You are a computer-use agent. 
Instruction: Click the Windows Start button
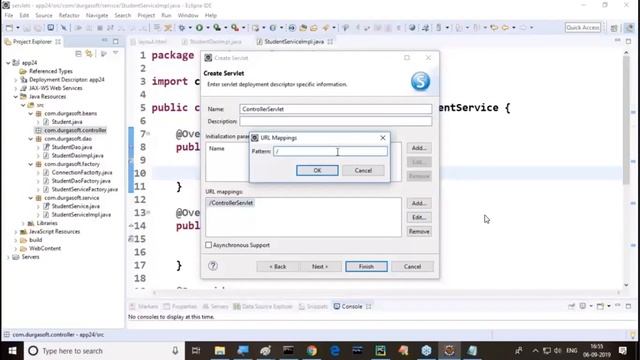click(12, 351)
